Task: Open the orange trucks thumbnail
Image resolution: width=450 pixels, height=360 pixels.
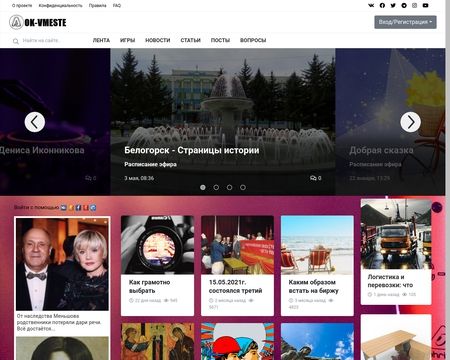Action: [396, 234]
